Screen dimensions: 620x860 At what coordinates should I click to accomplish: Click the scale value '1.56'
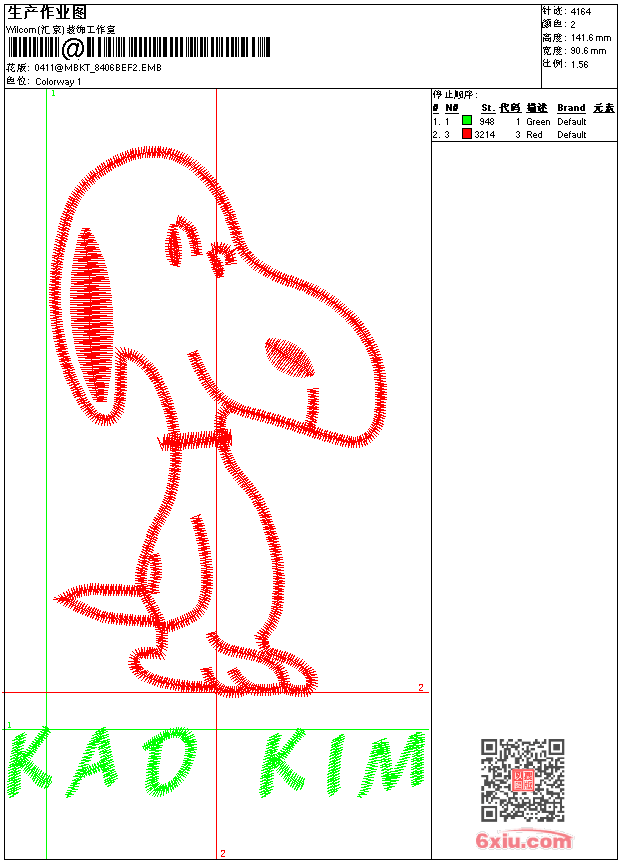(x=579, y=64)
